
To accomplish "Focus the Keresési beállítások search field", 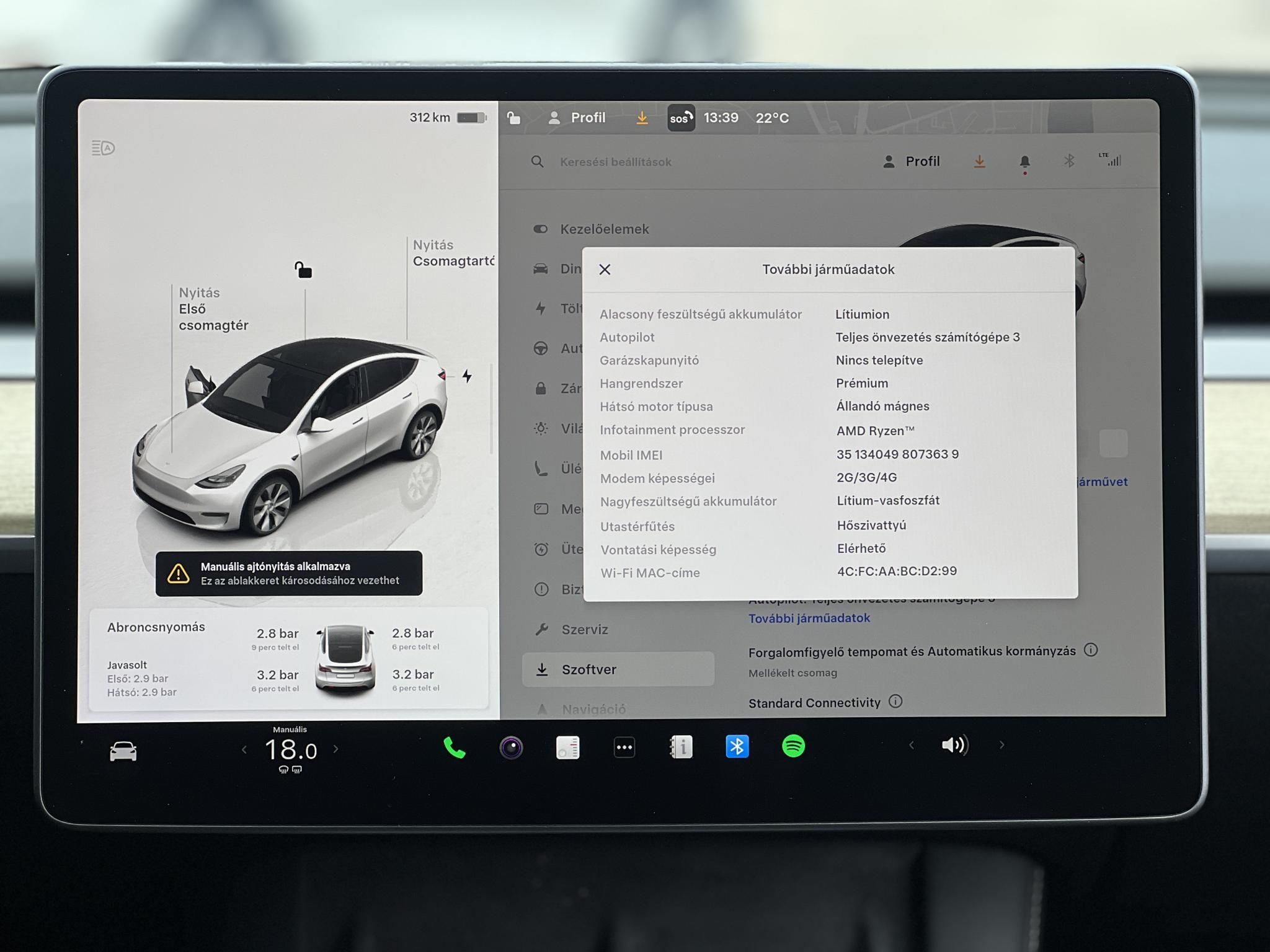I will tap(616, 162).
